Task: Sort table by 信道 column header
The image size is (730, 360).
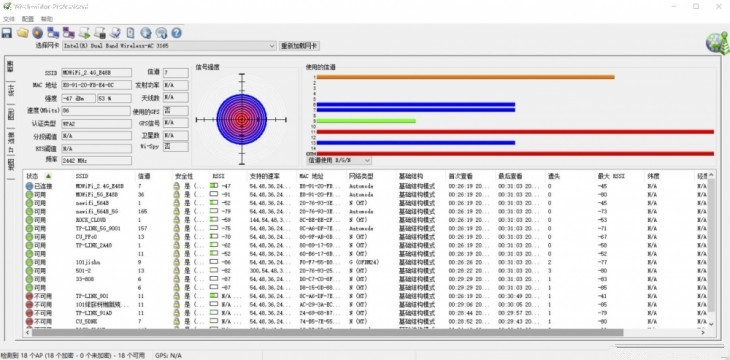Action: [154, 177]
